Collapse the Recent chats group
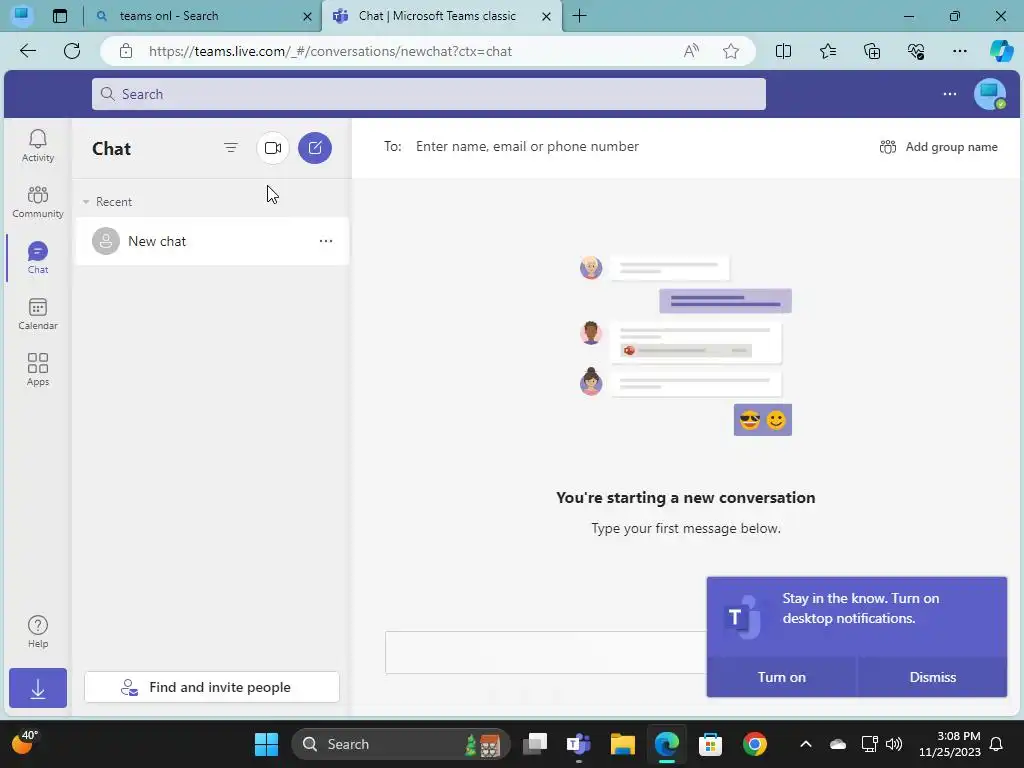Viewport: 1024px width, 768px height. pos(86,202)
